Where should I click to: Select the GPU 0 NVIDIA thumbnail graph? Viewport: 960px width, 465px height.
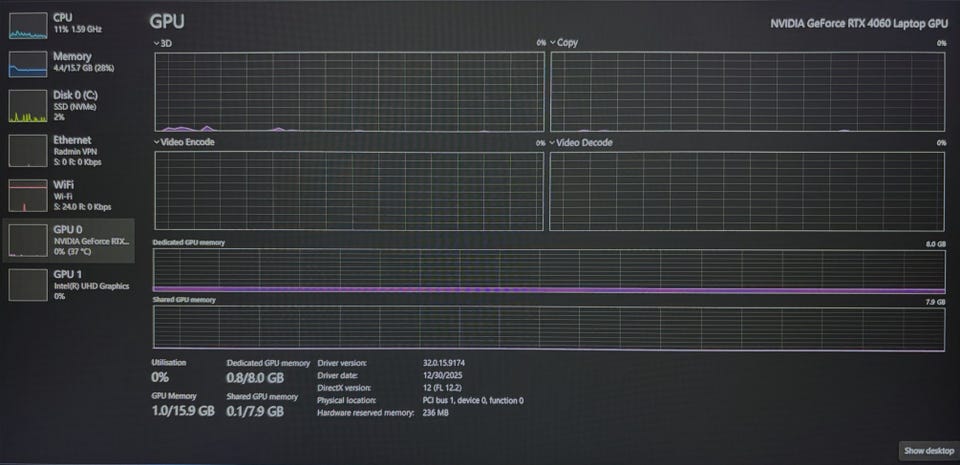point(28,240)
